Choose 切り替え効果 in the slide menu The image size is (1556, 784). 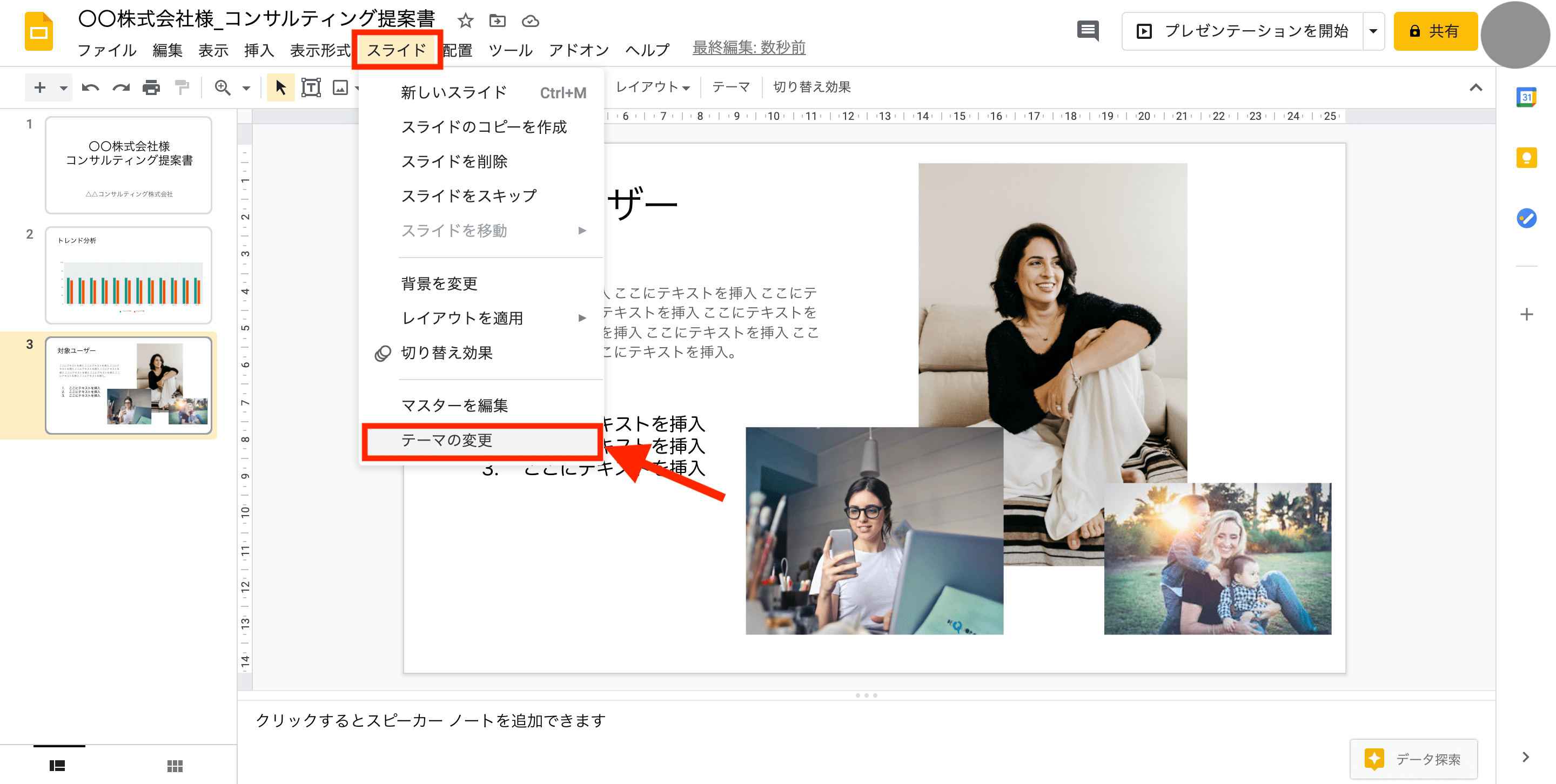point(481,353)
